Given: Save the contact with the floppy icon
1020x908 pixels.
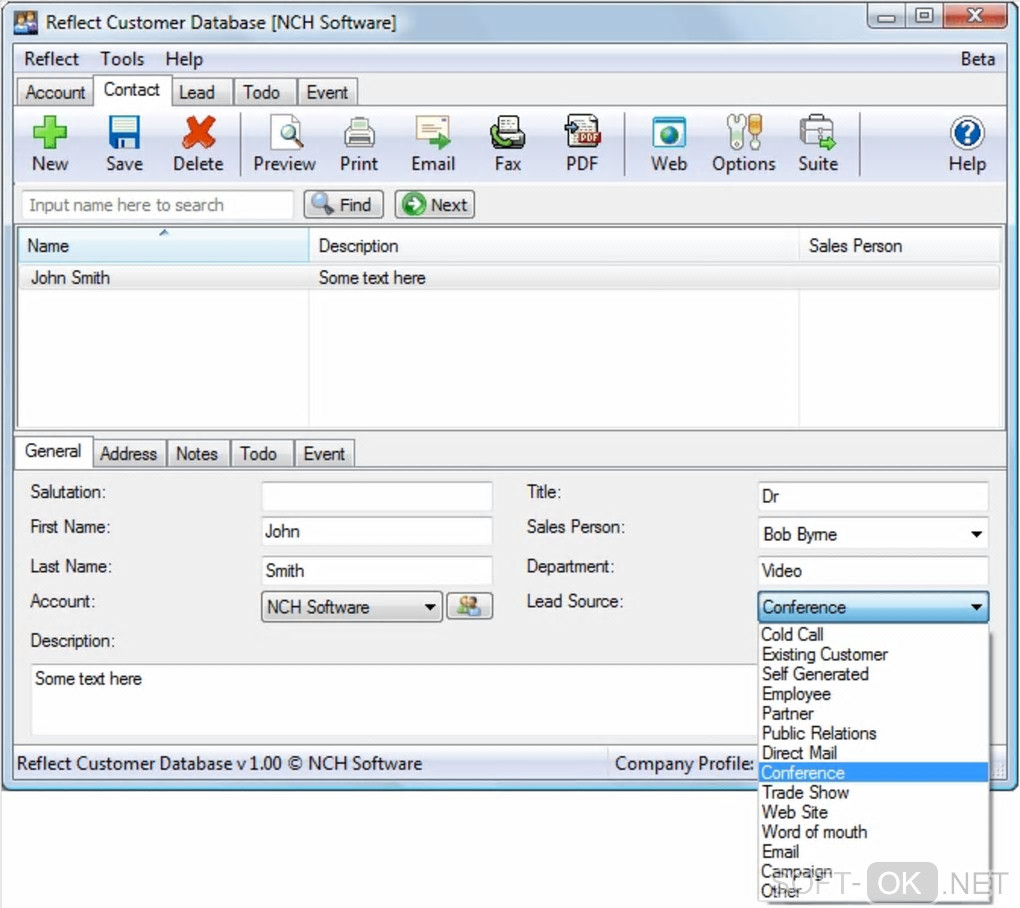Looking at the screenshot, I should [x=124, y=144].
